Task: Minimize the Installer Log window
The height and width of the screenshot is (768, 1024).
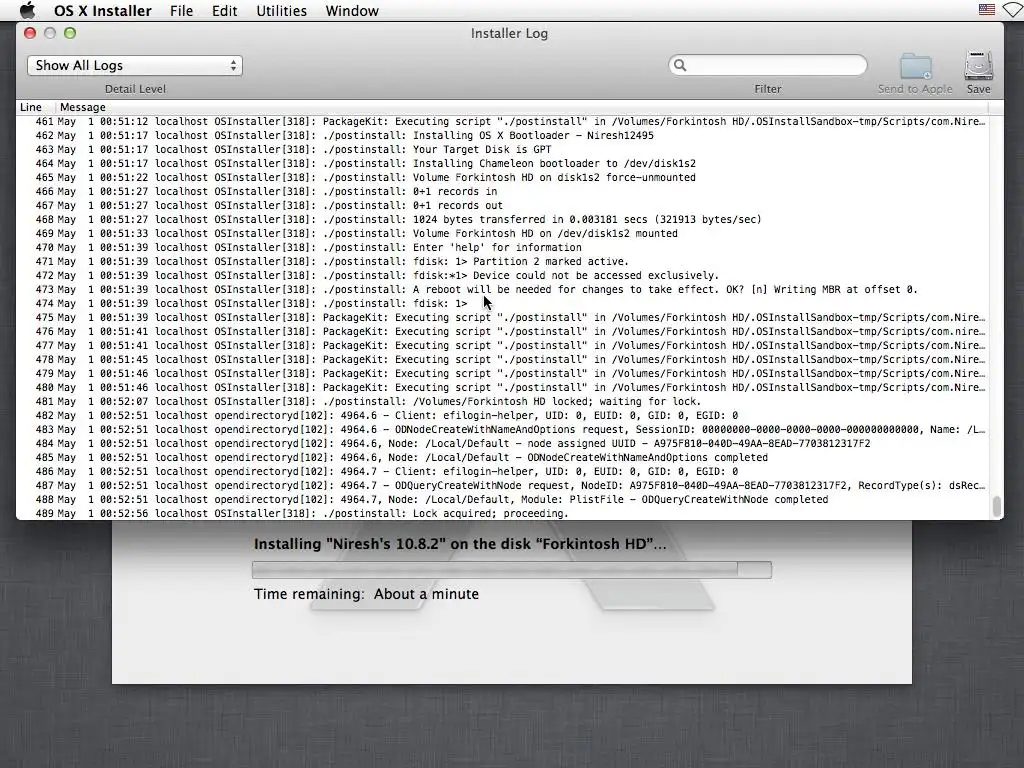Action: [x=50, y=33]
